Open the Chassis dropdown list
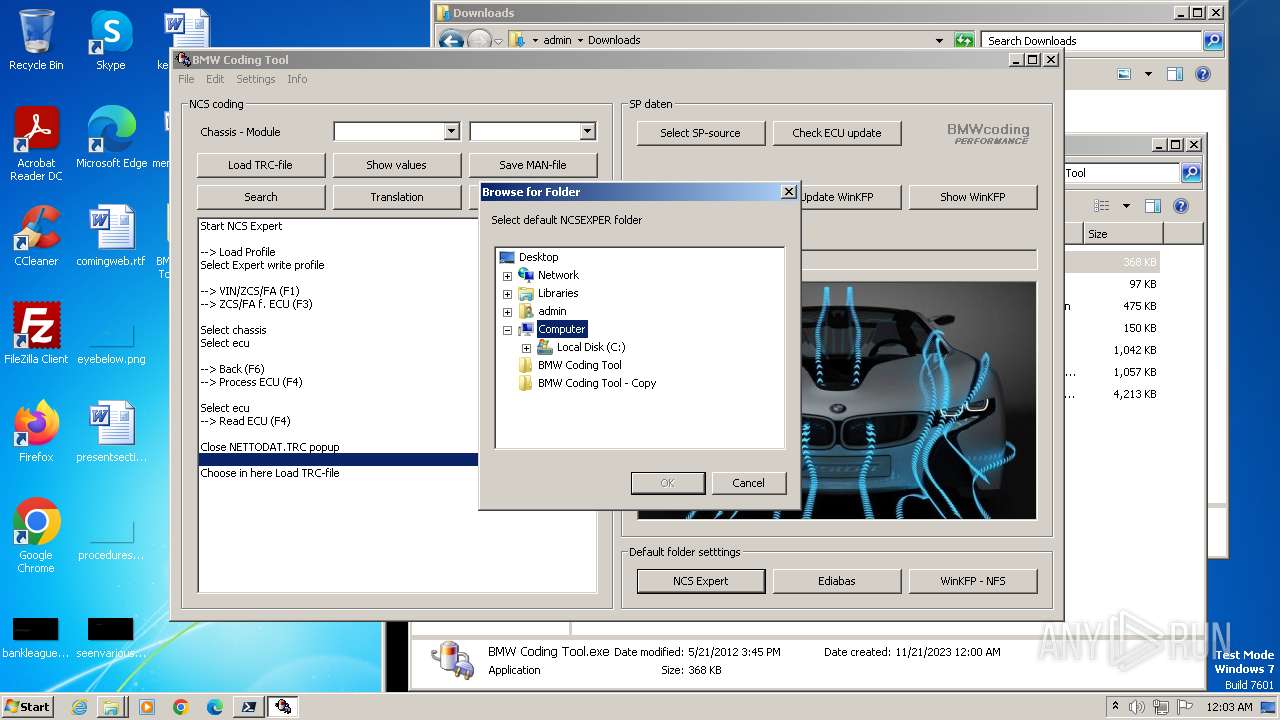This screenshot has height=720, width=1280. pyautogui.click(x=451, y=131)
